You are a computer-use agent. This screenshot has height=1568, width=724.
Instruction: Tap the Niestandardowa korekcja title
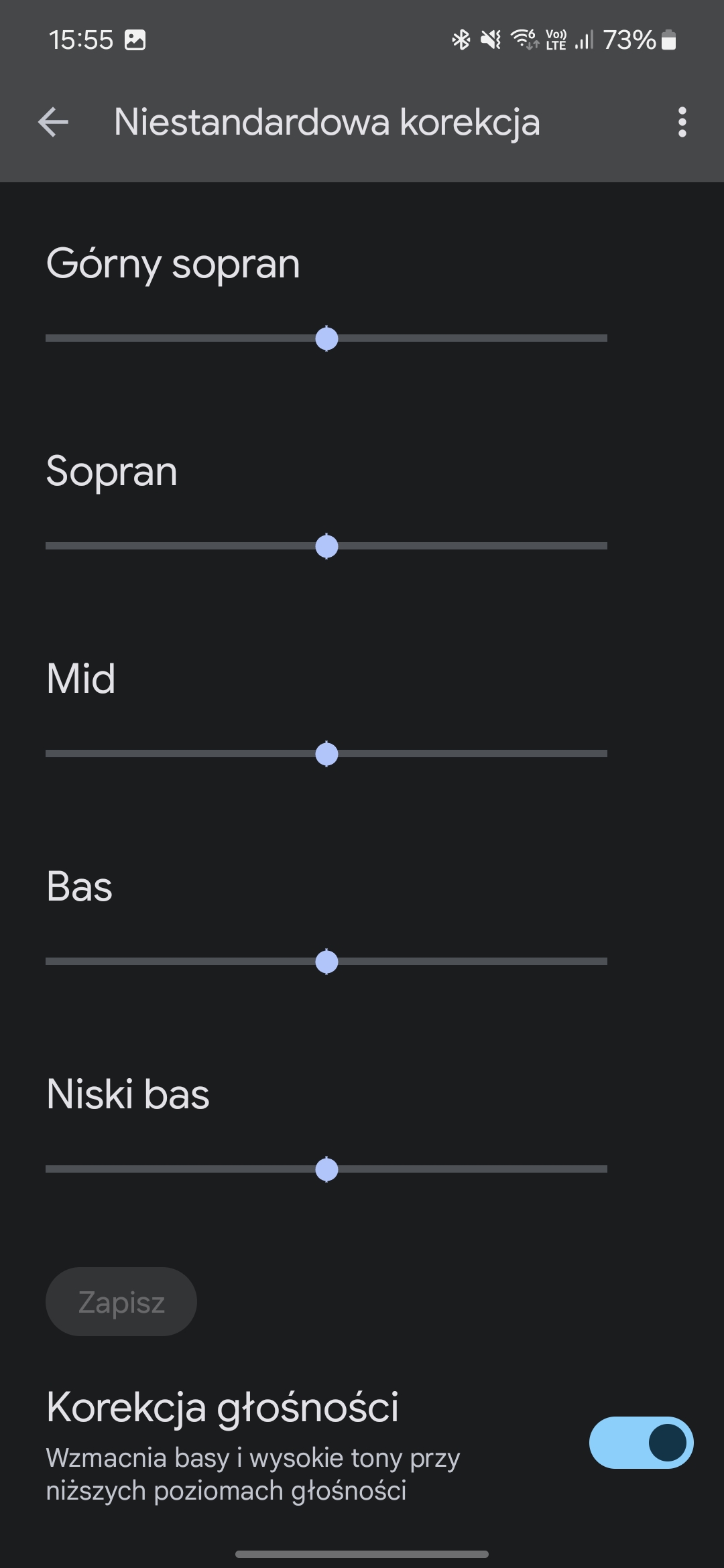[327, 123]
